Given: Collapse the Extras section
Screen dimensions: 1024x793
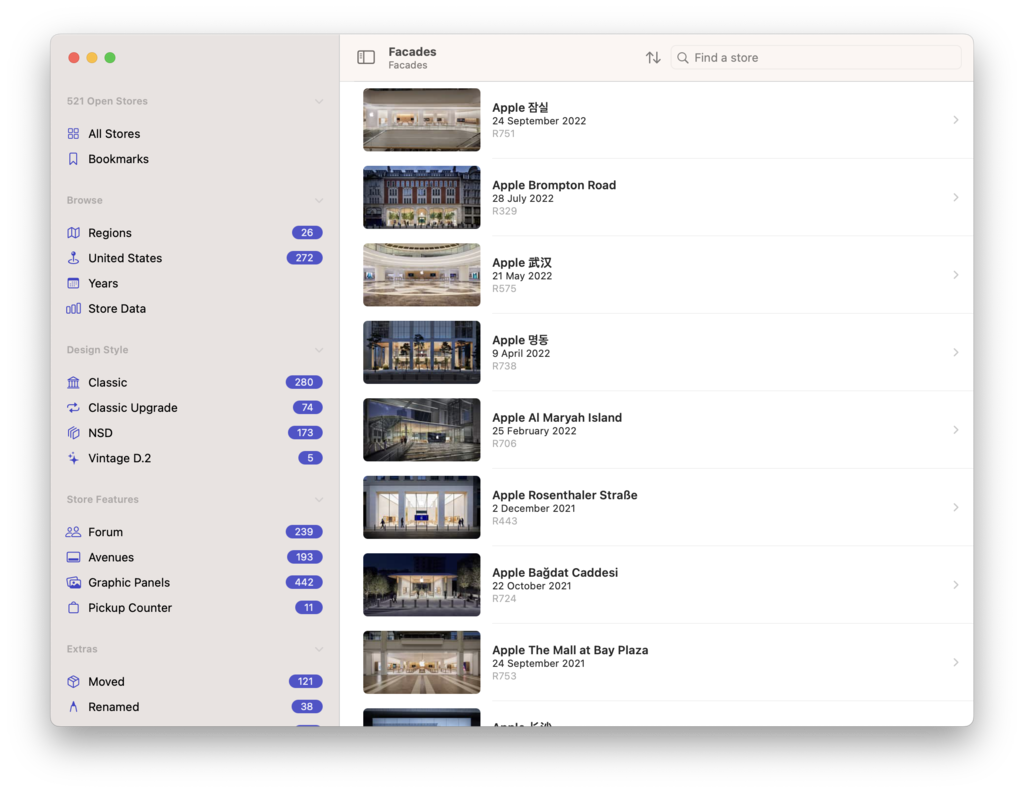Looking at the screenshot, I should [x=319, y=649].
